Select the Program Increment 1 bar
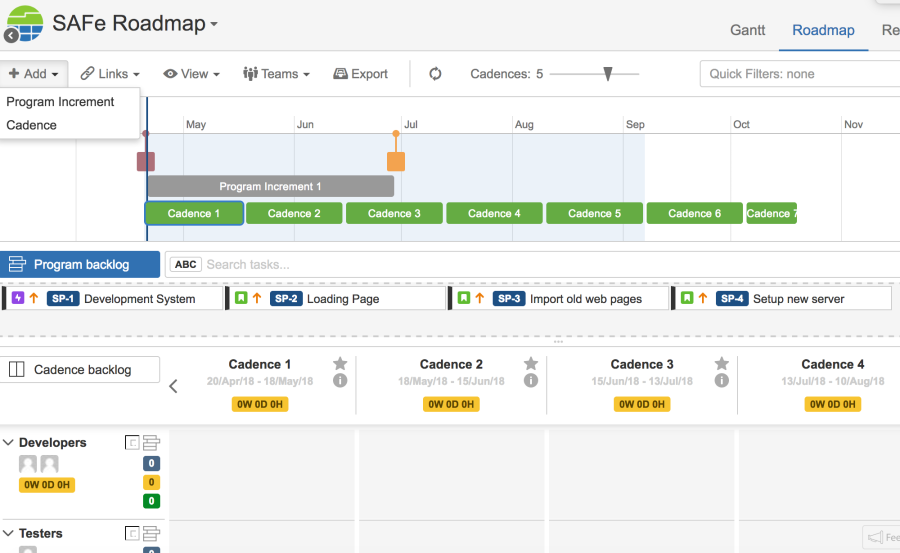900x553 pixels. (x=270, y=186)
